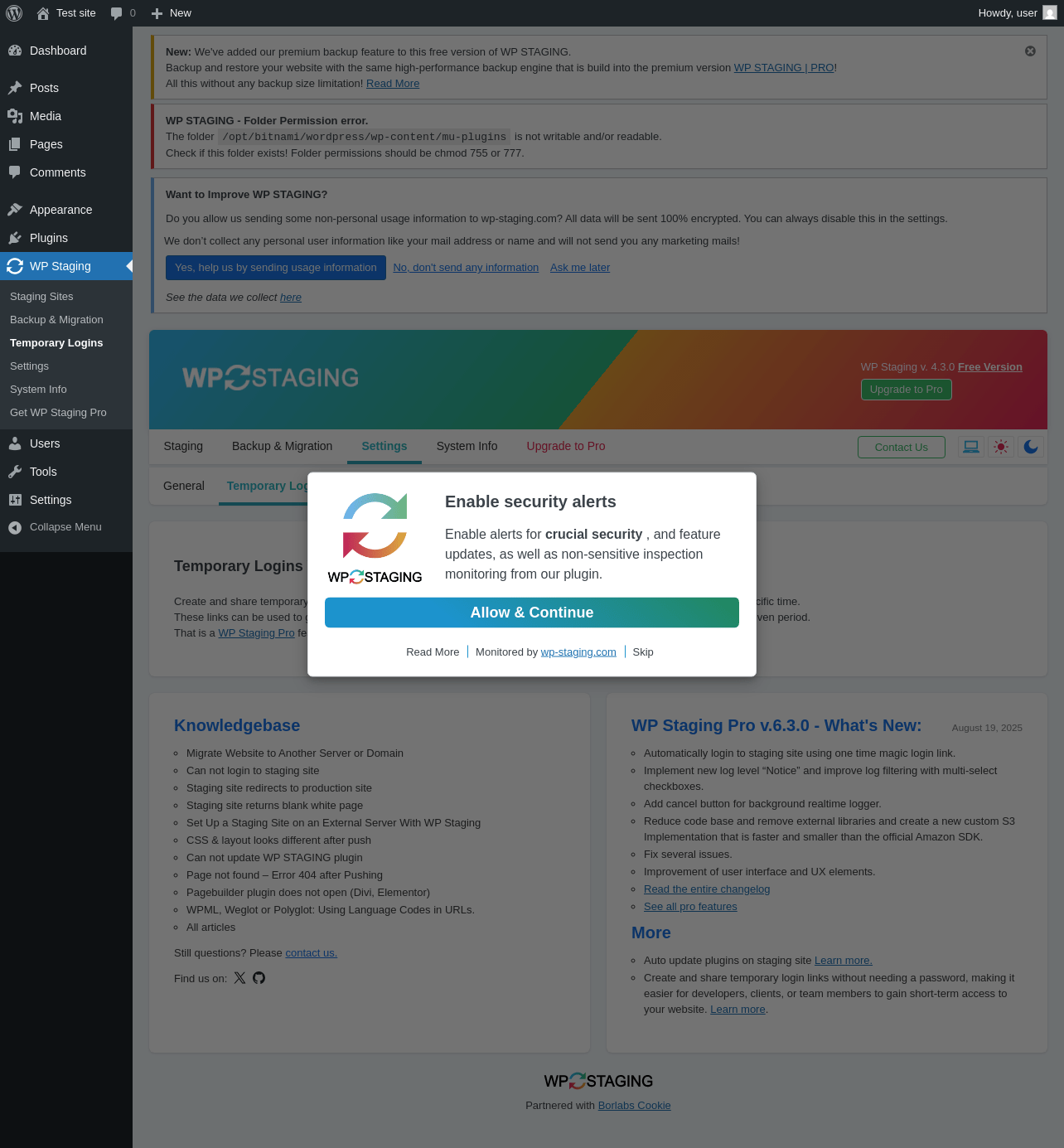1064x1148 pixels.
Task: Switch to system default theme (monitor icon)
Action: pyautogui.click(x=971, y=447)
